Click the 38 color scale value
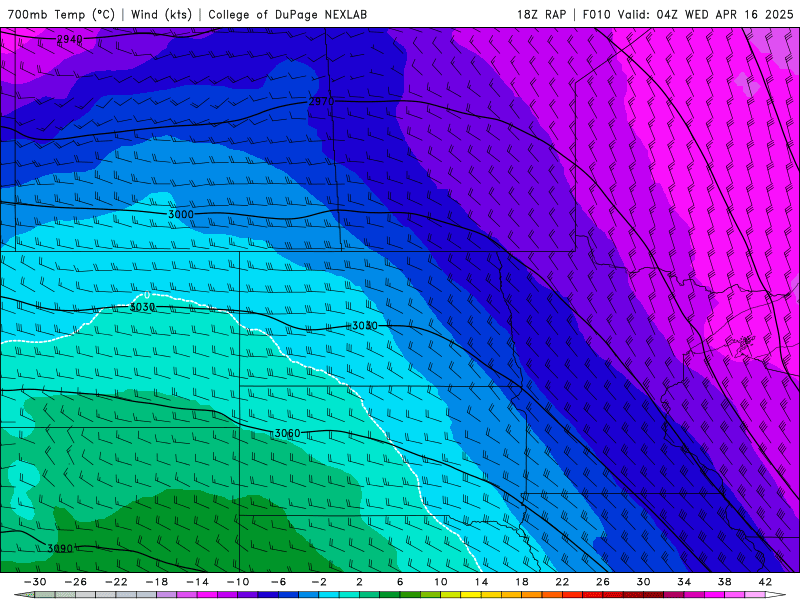 click(724, 582)
